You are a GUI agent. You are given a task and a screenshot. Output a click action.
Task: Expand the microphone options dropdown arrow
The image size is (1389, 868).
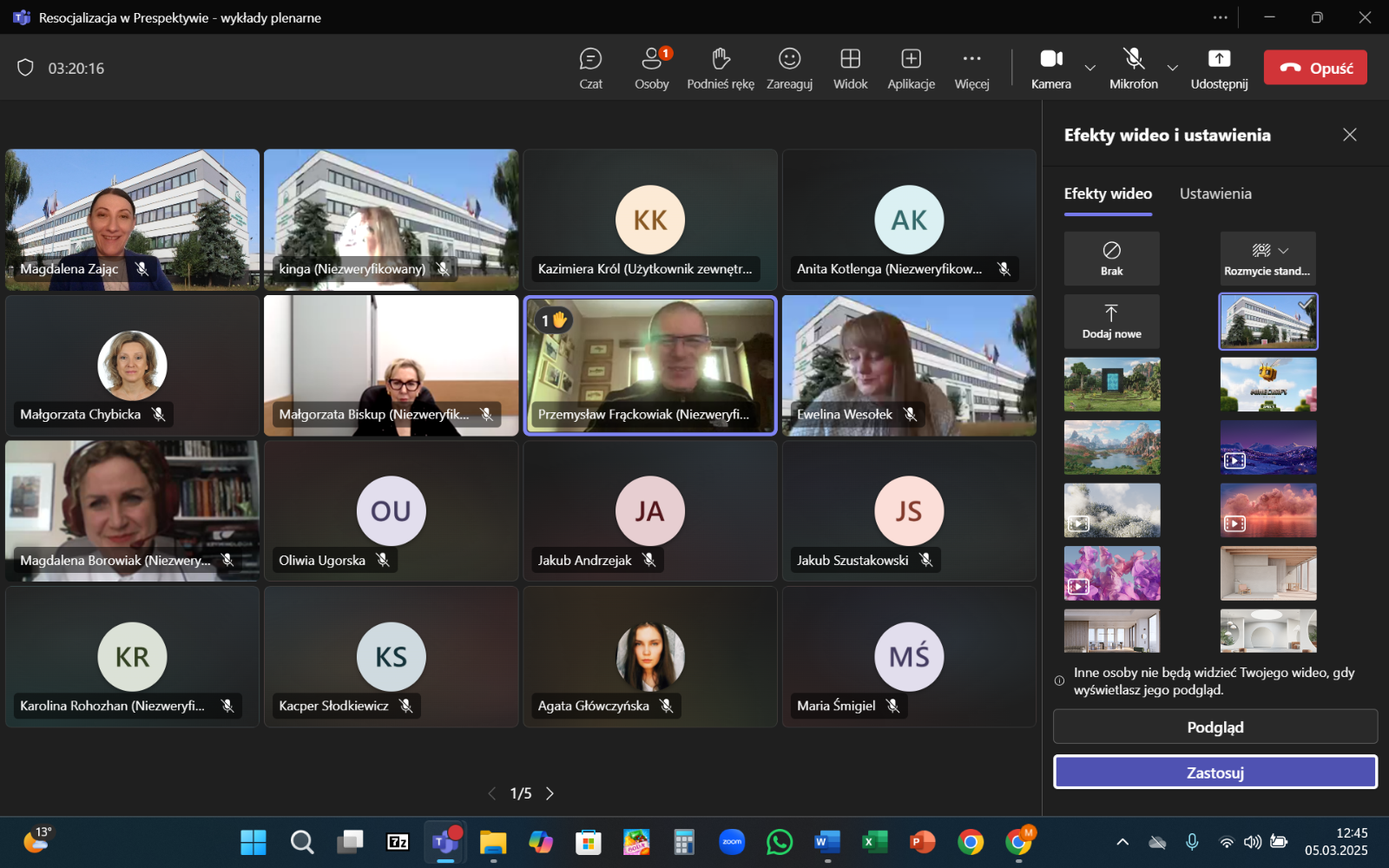[x=1173, y=68]
